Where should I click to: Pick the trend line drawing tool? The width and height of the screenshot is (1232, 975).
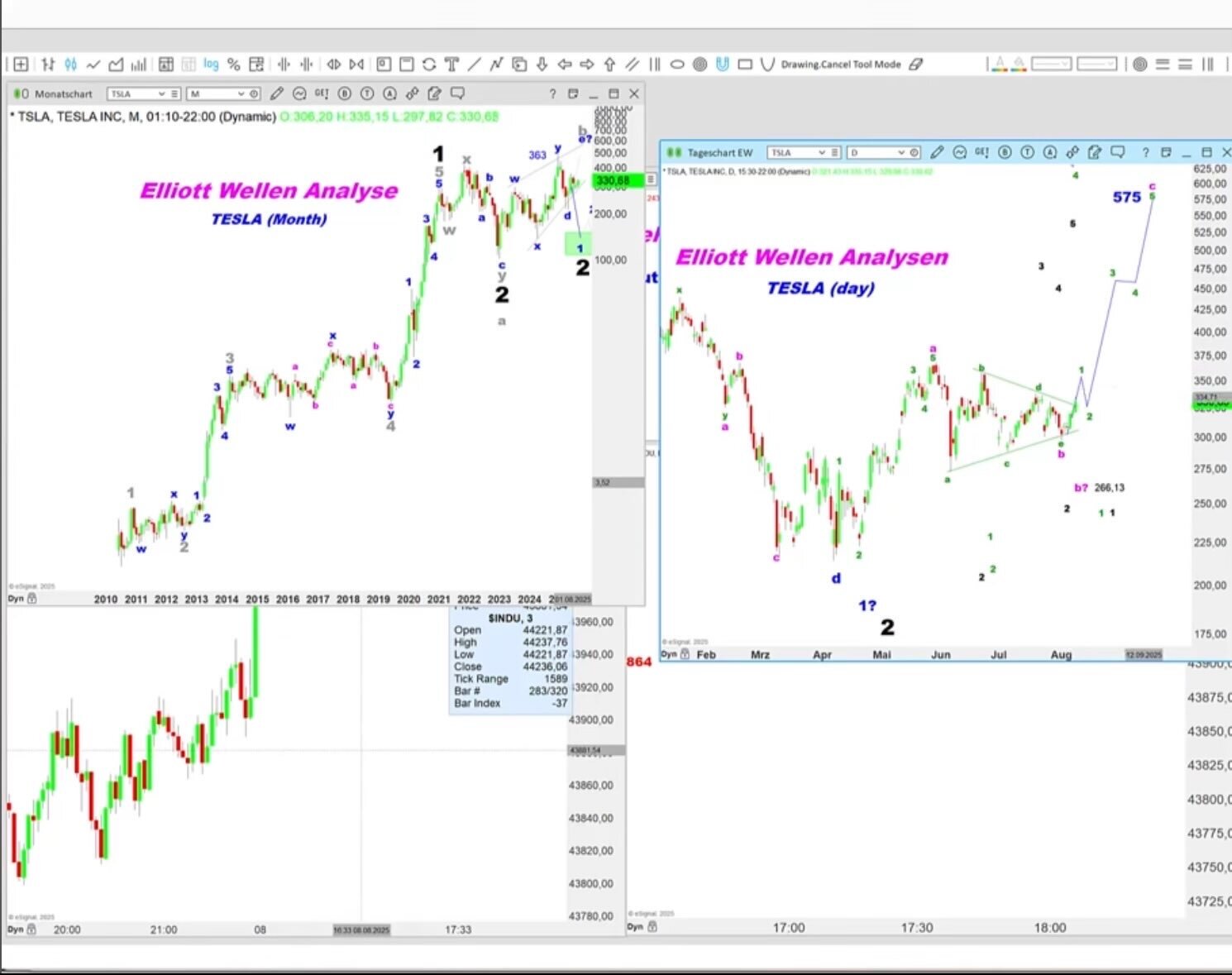[x=474, y=65]
